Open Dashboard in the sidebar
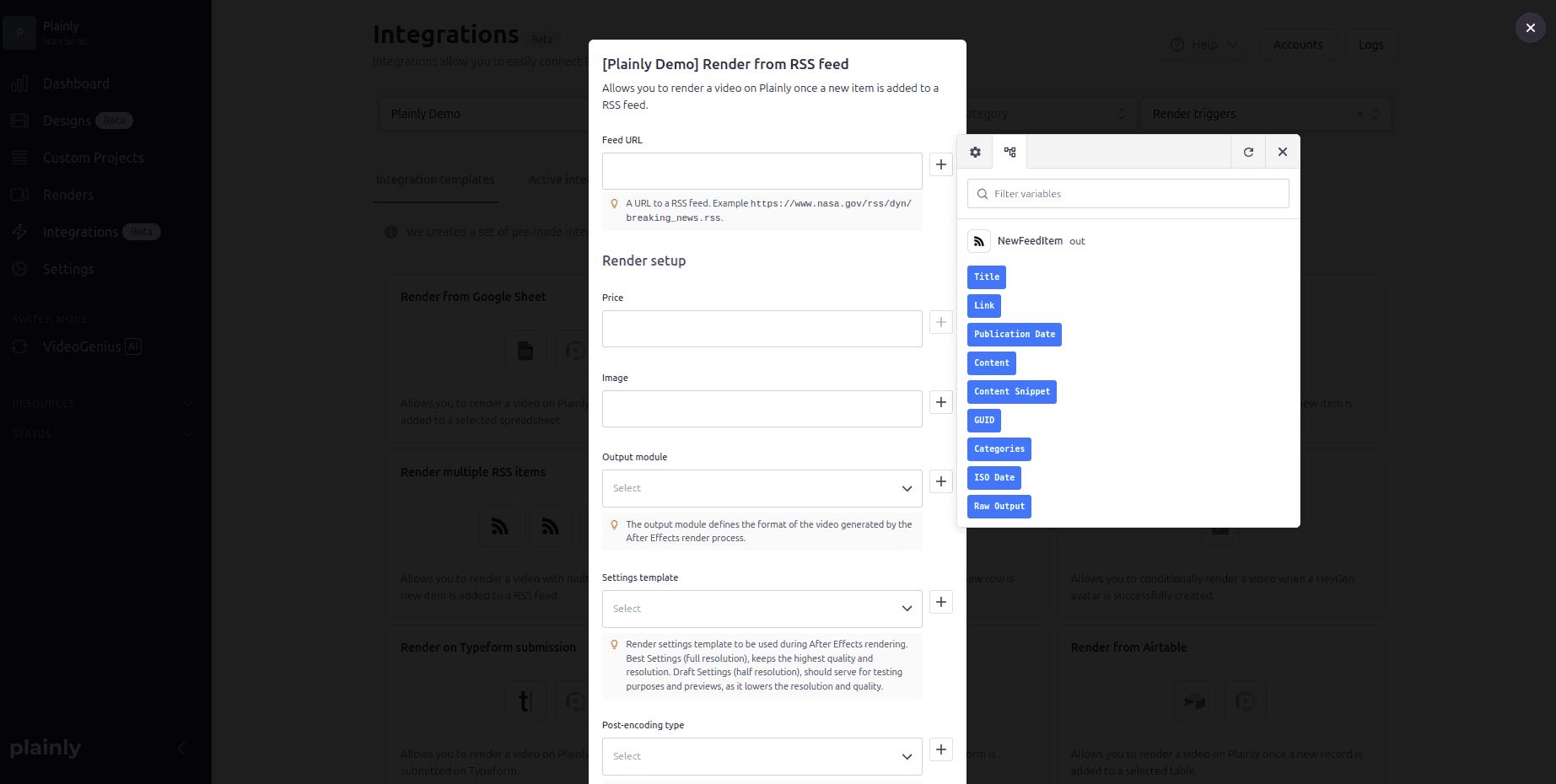Viewport: 1556px width, 784px height. point(76,83)
